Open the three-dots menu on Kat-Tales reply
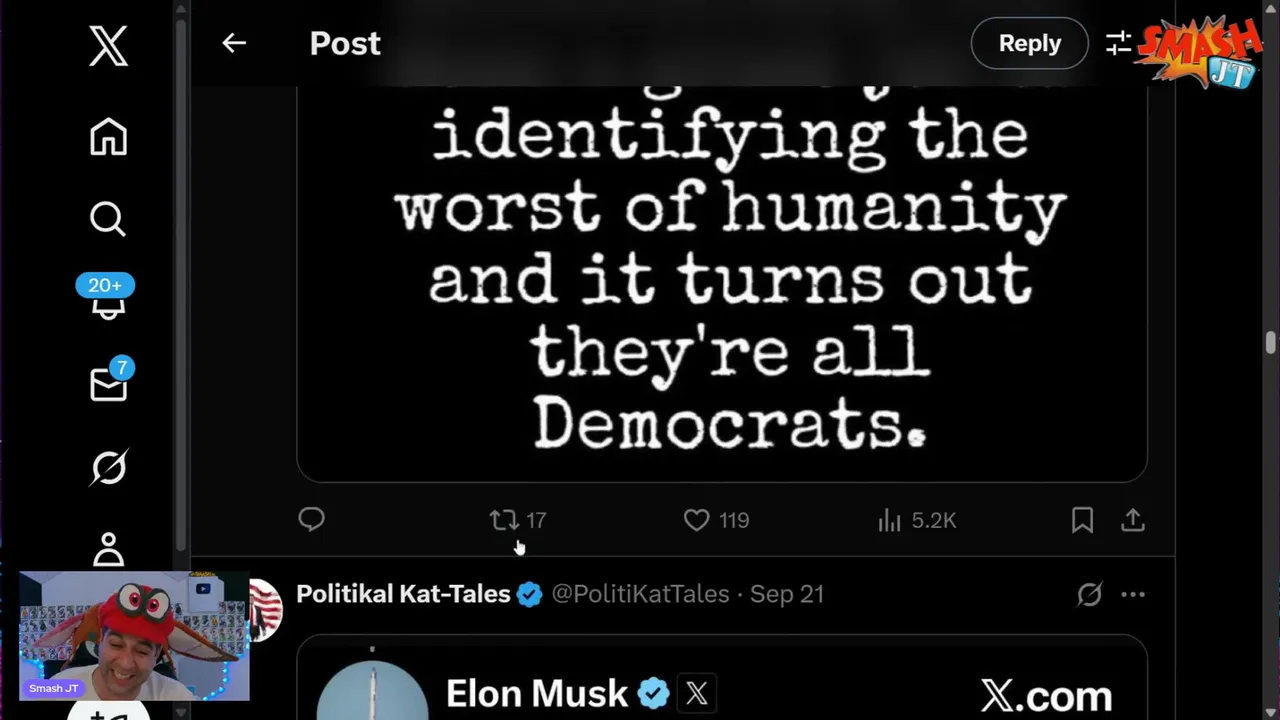This screenshot has height=720, width=1280. [1133, 595]
